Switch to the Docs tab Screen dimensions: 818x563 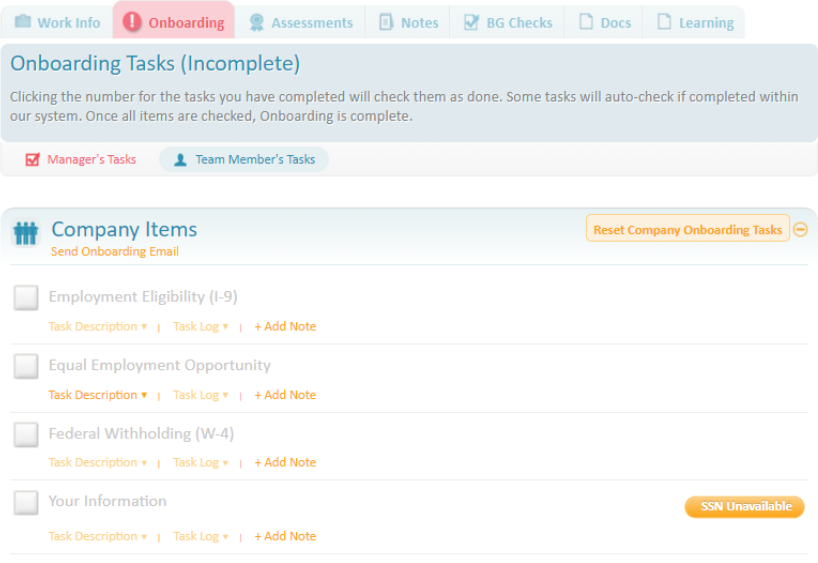[605, 22]
